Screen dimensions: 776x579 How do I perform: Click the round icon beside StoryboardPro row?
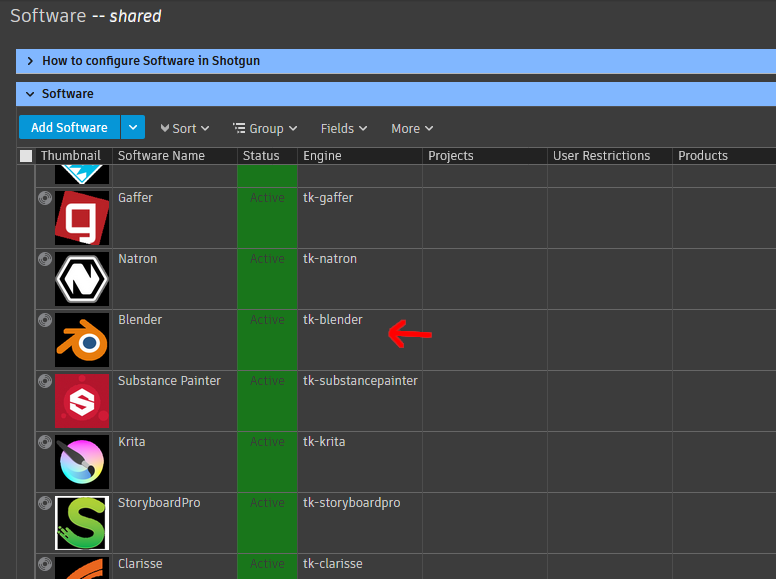tap(45, 503)
